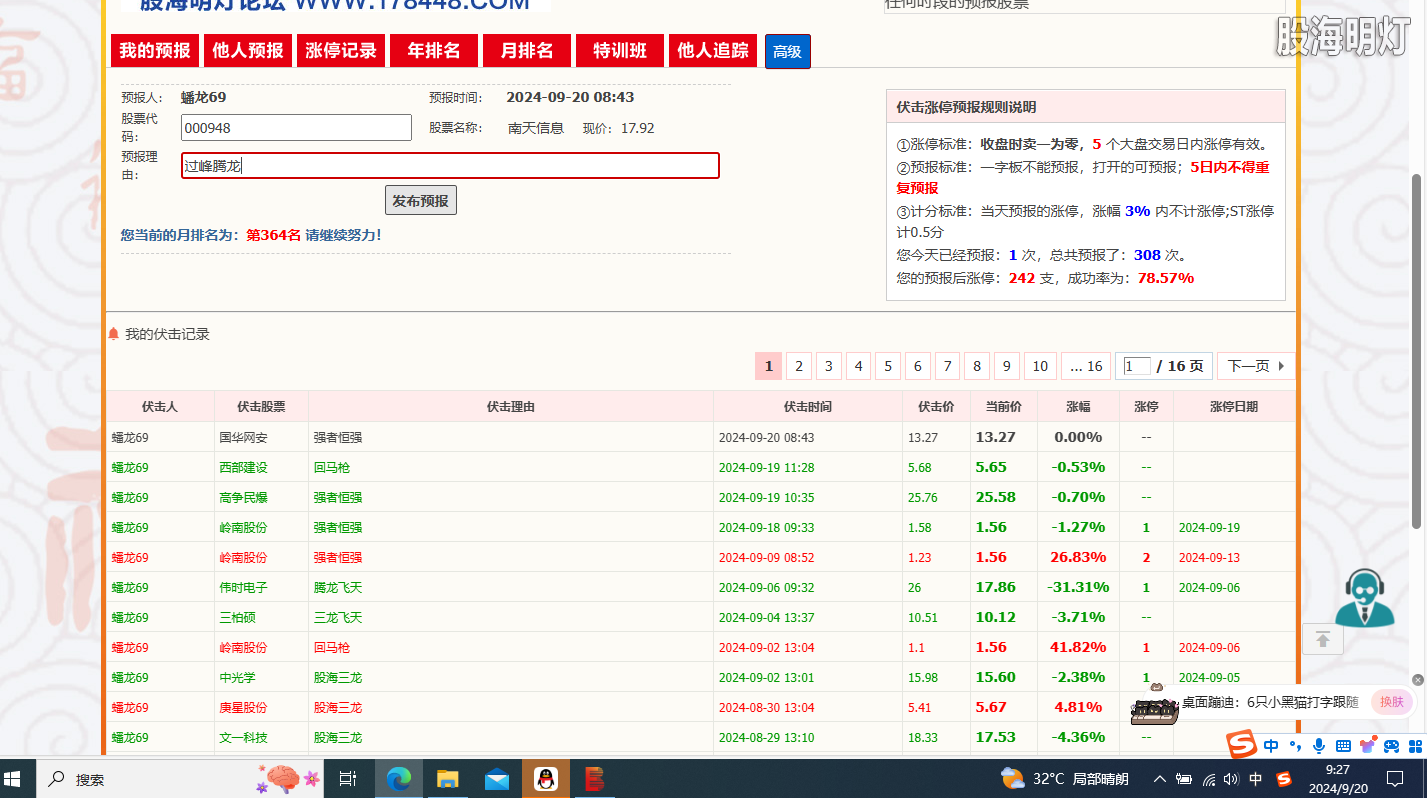Click the microphone voice input icon

1319,746
